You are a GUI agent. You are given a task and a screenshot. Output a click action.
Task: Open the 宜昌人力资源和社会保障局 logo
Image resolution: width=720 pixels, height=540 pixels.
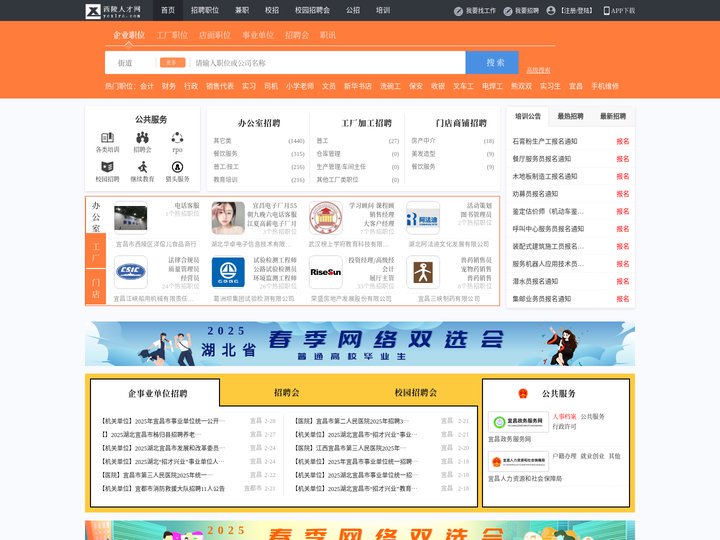click(518, 461)
